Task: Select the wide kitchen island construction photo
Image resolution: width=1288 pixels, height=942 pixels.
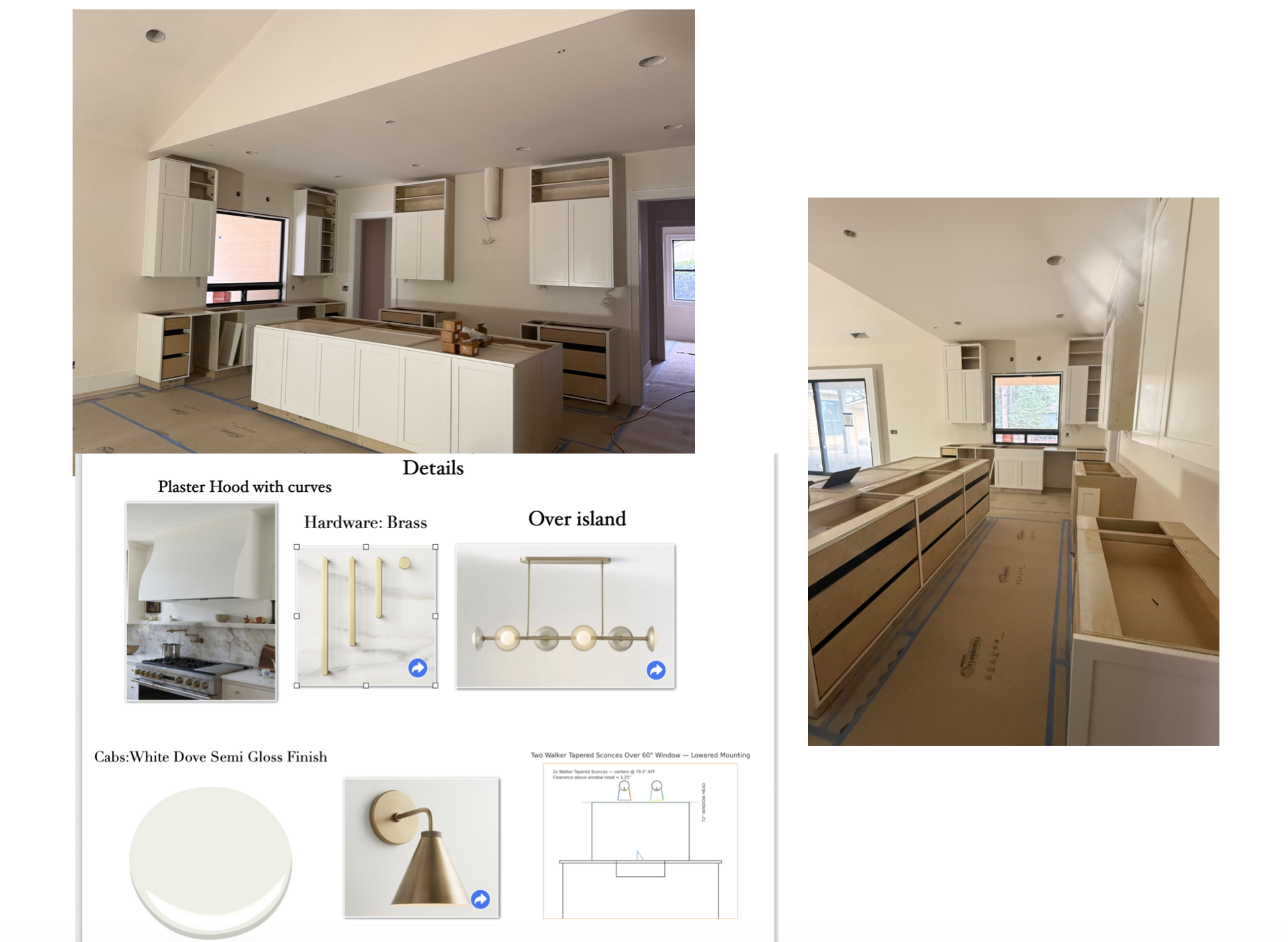Action: (383, 231)
